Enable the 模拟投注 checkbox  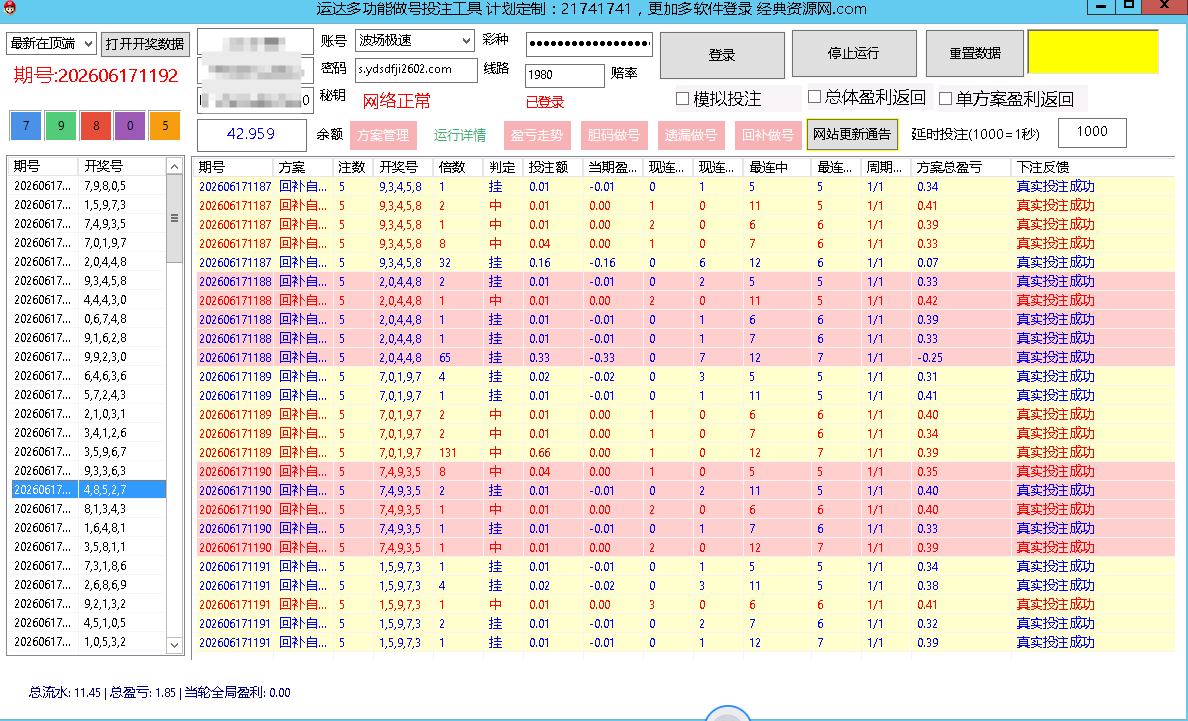pyautogui.click(x=682, y=98)
